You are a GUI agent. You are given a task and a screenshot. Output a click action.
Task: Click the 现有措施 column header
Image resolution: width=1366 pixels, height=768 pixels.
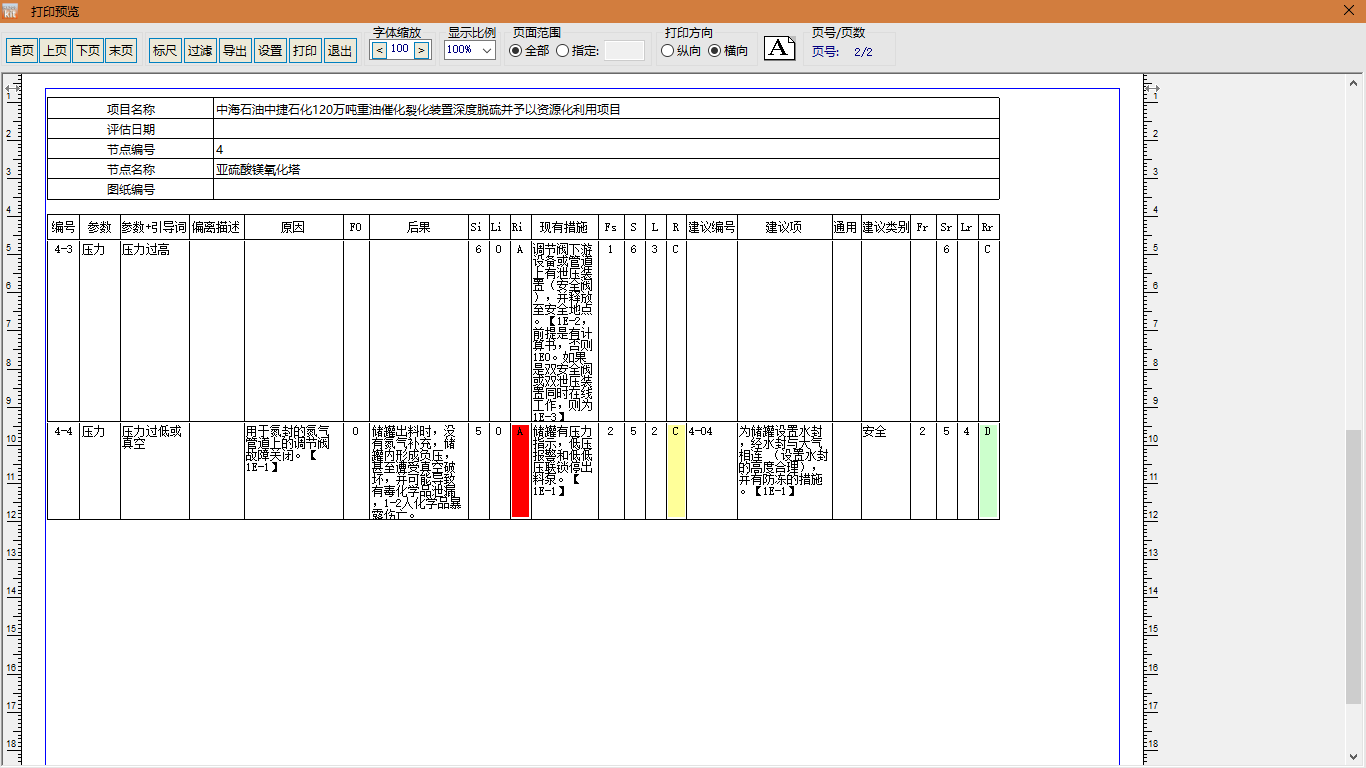coord(565,227)
